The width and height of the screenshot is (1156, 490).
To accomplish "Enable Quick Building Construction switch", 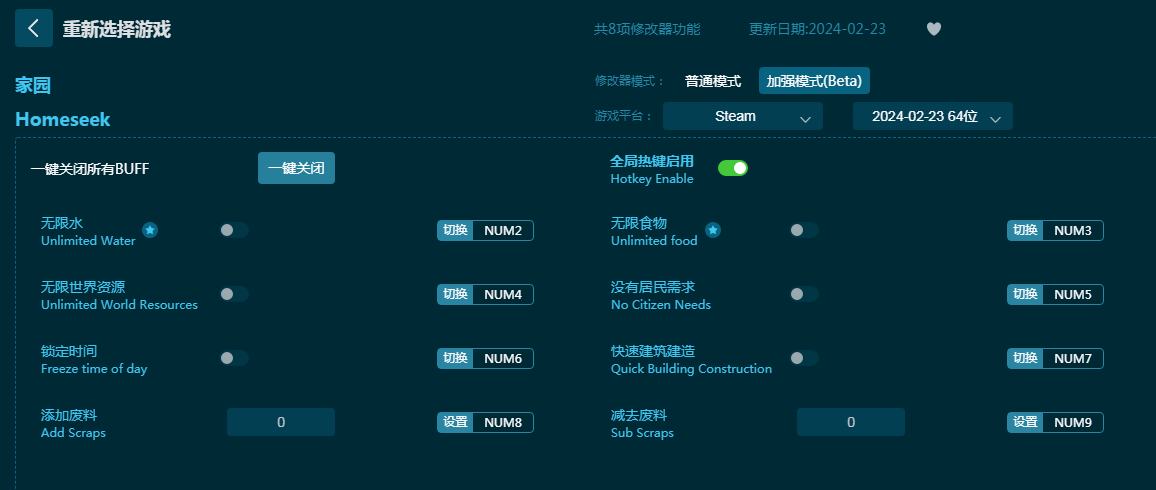I will (x=804, y=358).
